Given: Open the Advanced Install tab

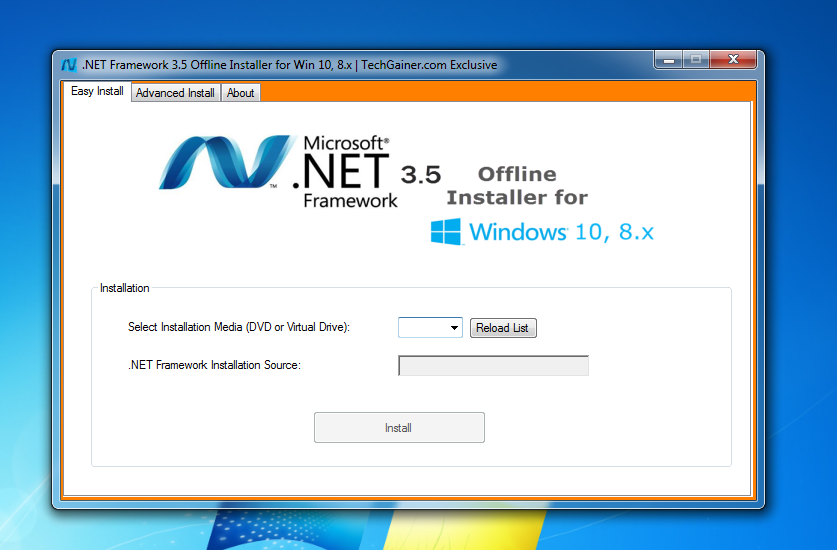Looking at the screenshot, I should 176,93.
